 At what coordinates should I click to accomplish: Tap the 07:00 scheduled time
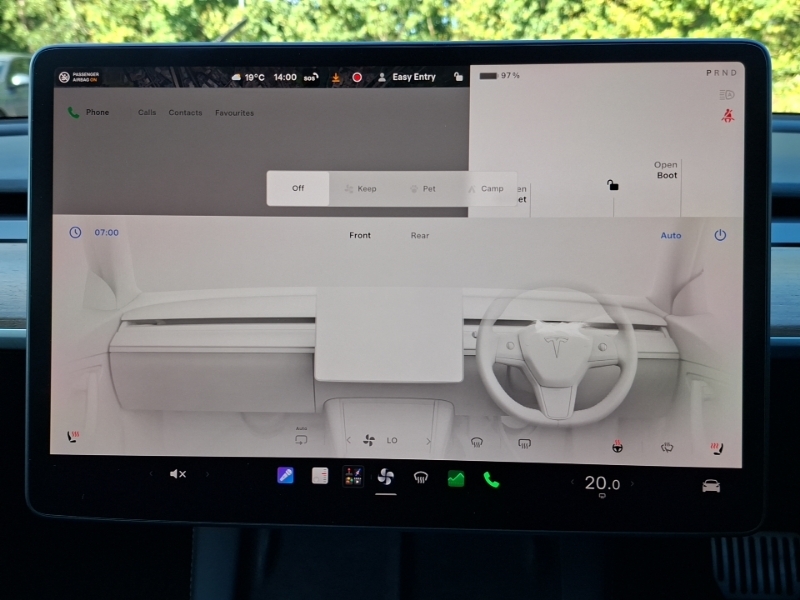[106, 233]
